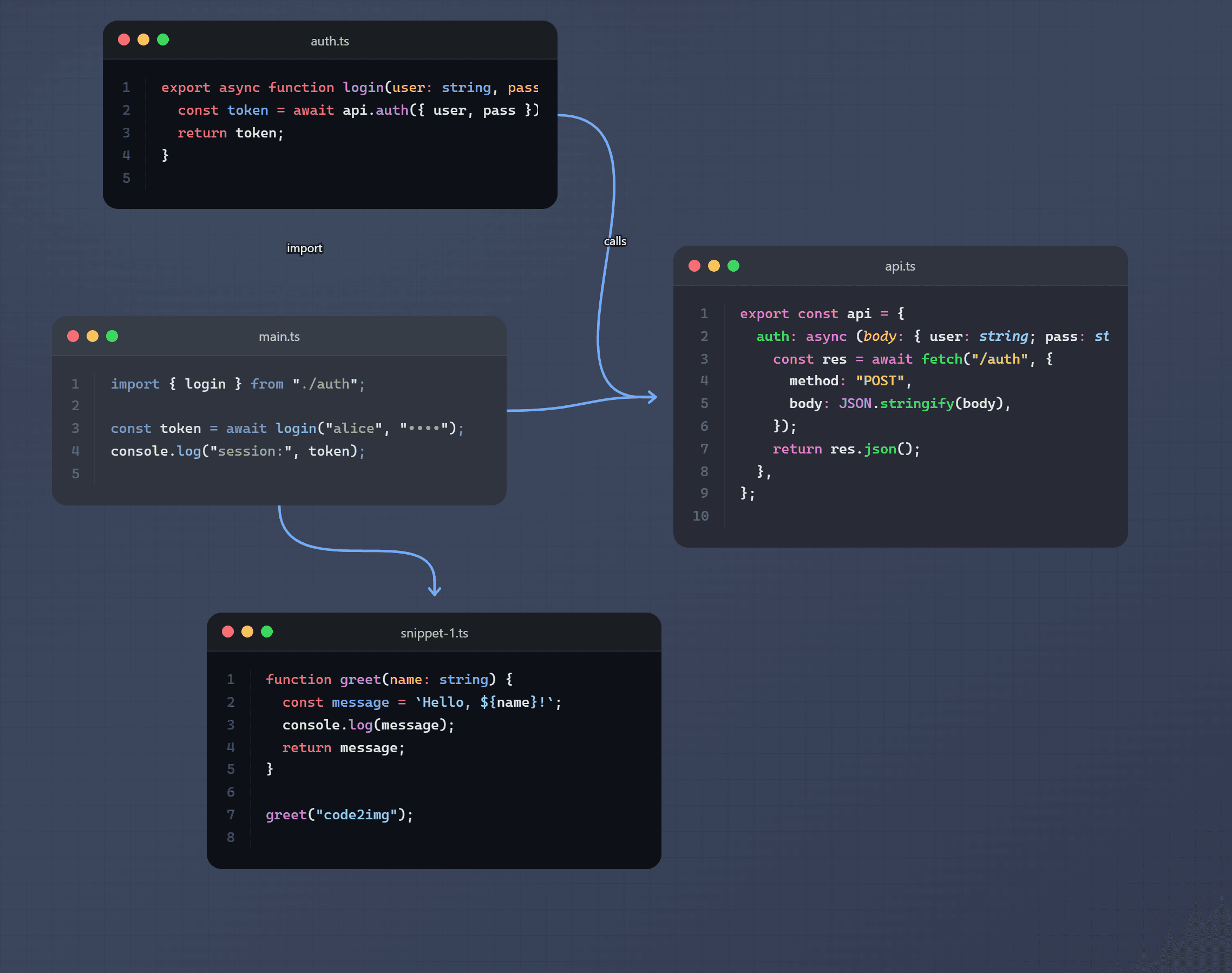The image size is (1232, 973).
Task: Click "return token;" line in auth.ts
Action: point(231,133)
